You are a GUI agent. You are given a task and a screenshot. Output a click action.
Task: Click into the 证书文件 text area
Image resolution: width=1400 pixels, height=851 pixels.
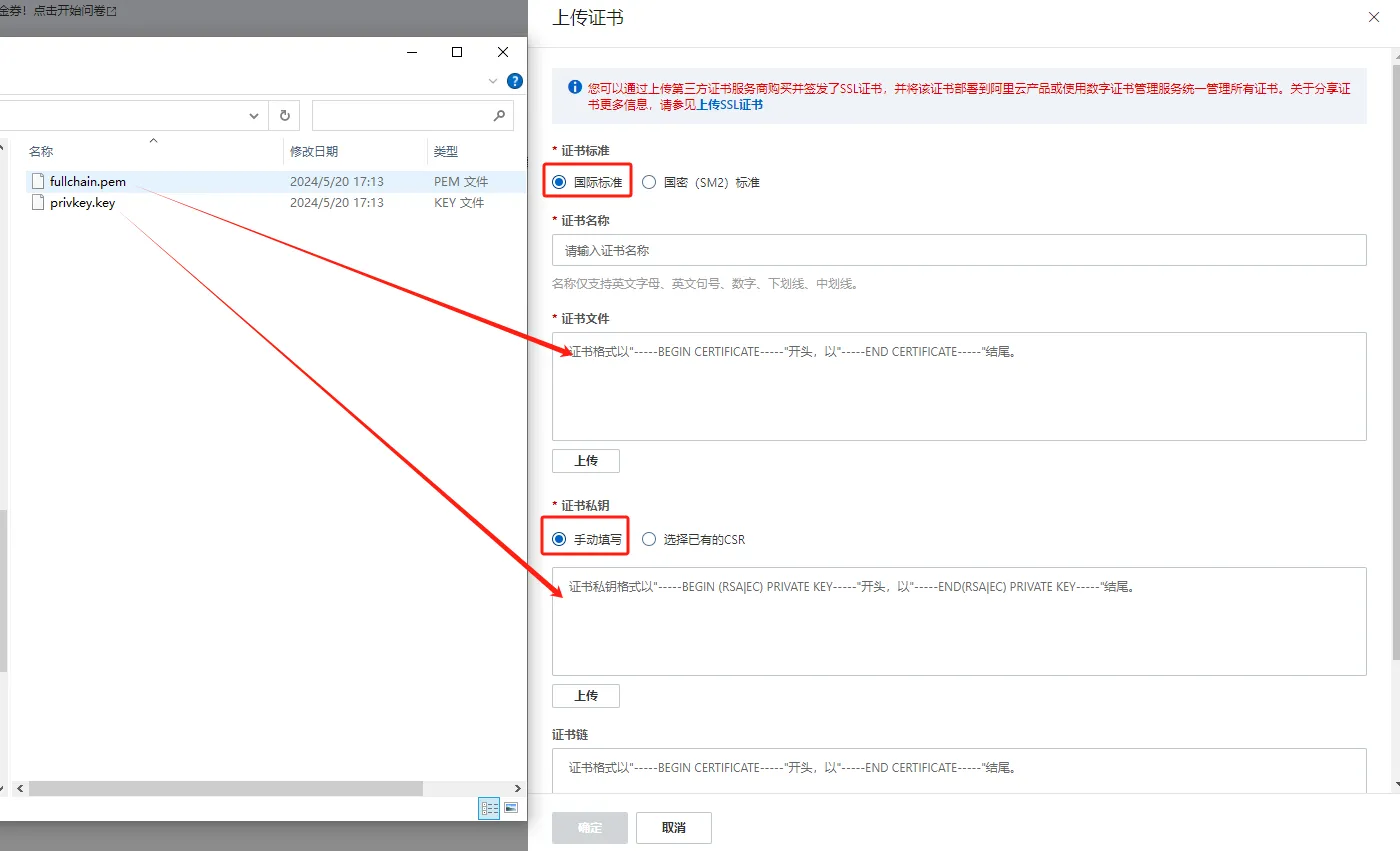(959, 386)
